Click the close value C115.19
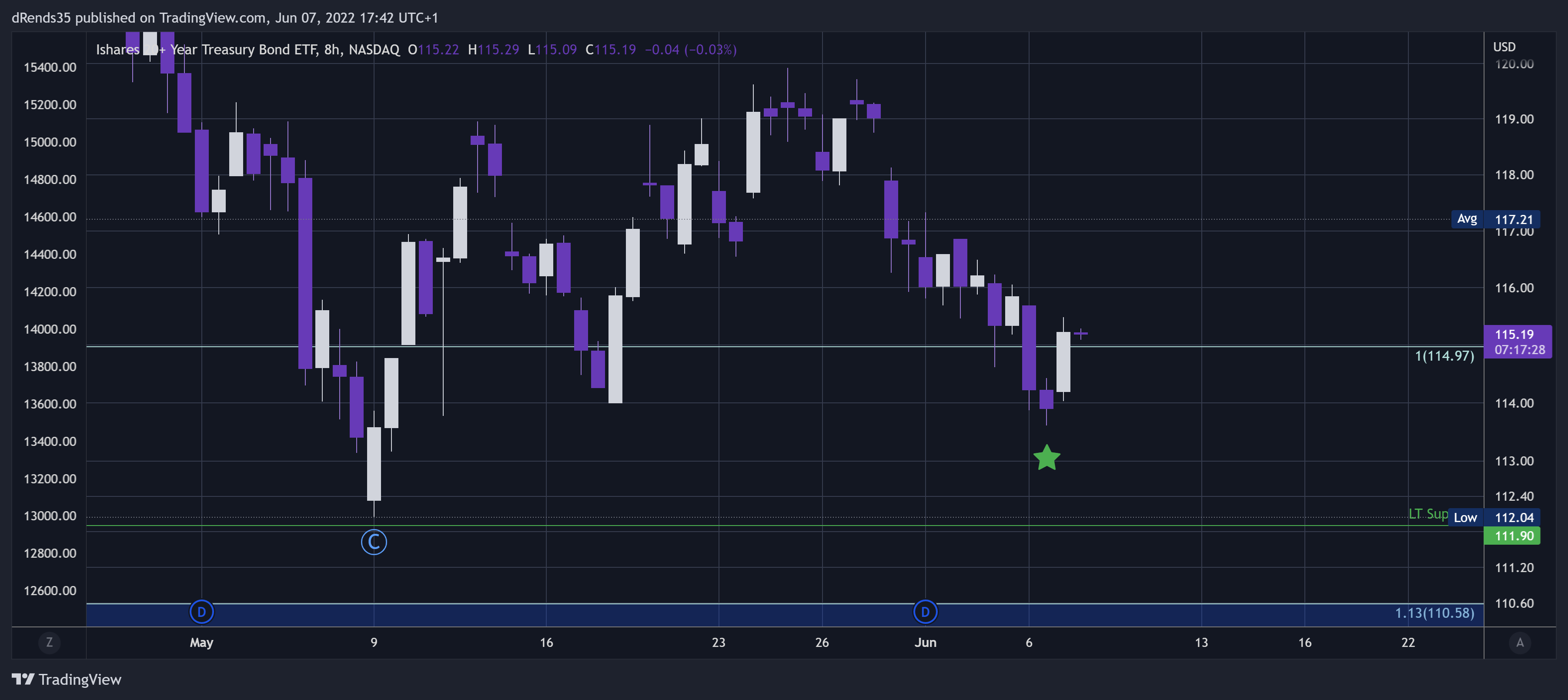Screen dimensions: 1568x700 tap(611, 49)
